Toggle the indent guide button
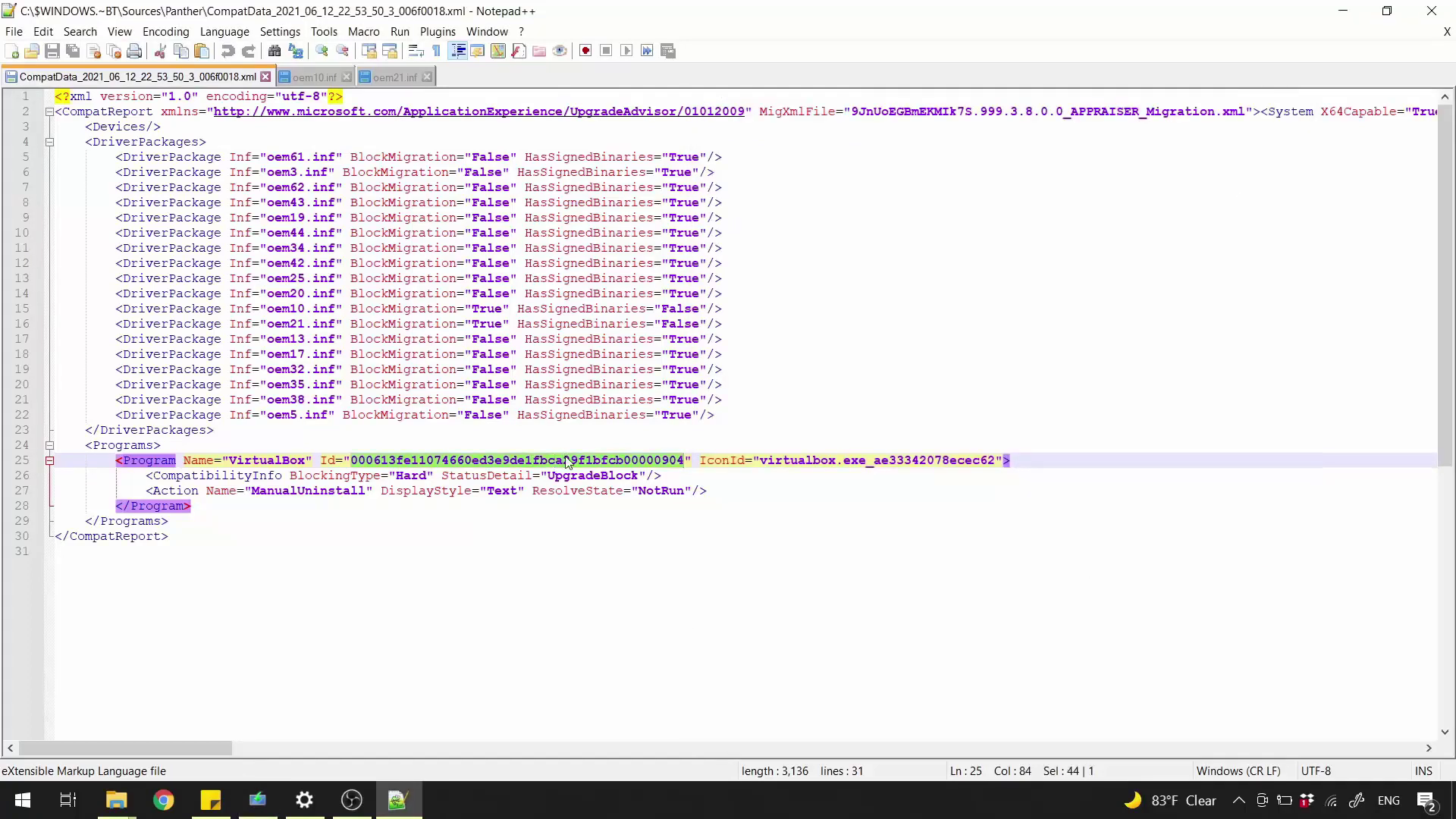 tap(457, 51)
